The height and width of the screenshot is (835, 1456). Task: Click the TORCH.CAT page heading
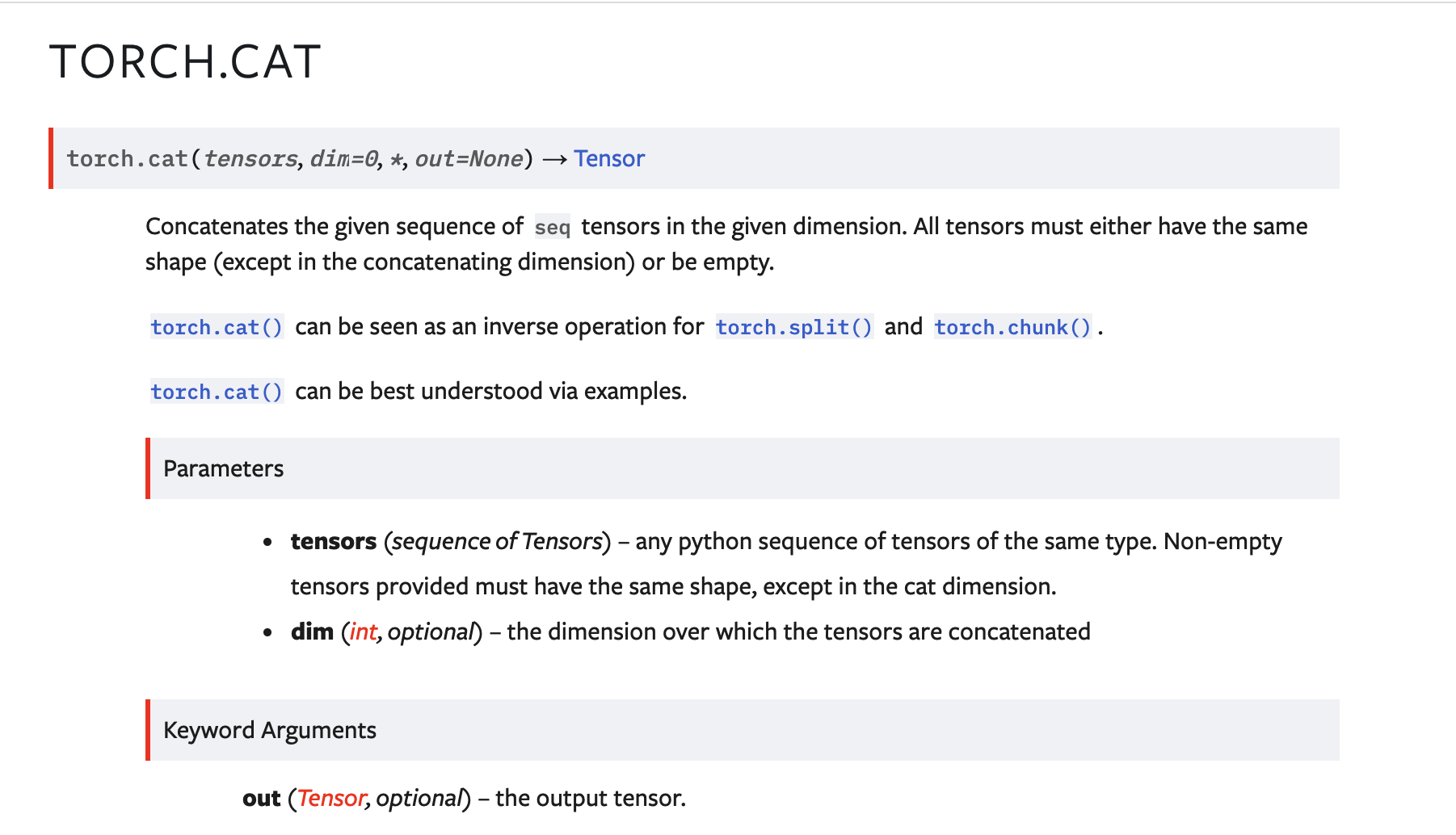tap(185, 61)
